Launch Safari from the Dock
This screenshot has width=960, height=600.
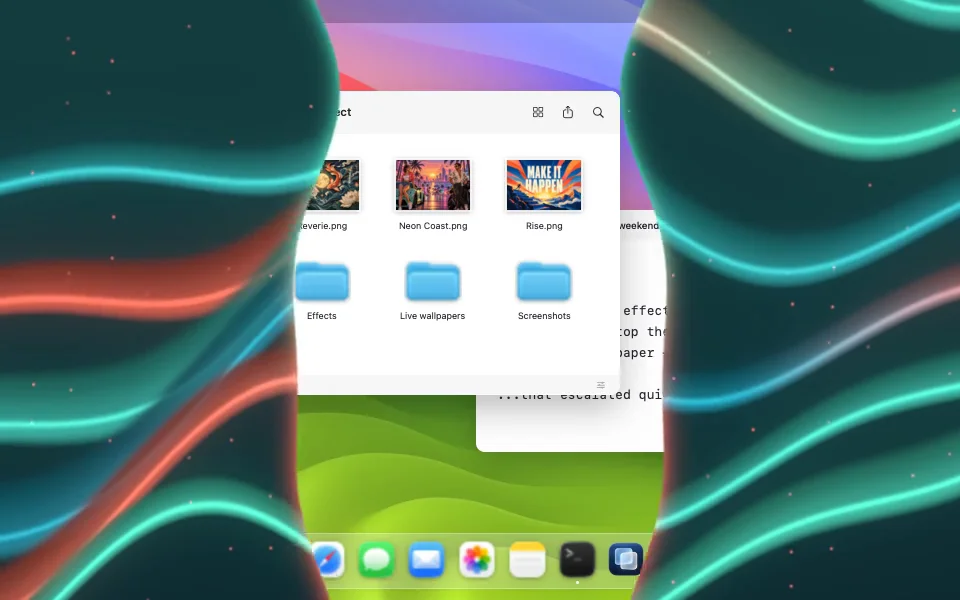click(328, 559)
